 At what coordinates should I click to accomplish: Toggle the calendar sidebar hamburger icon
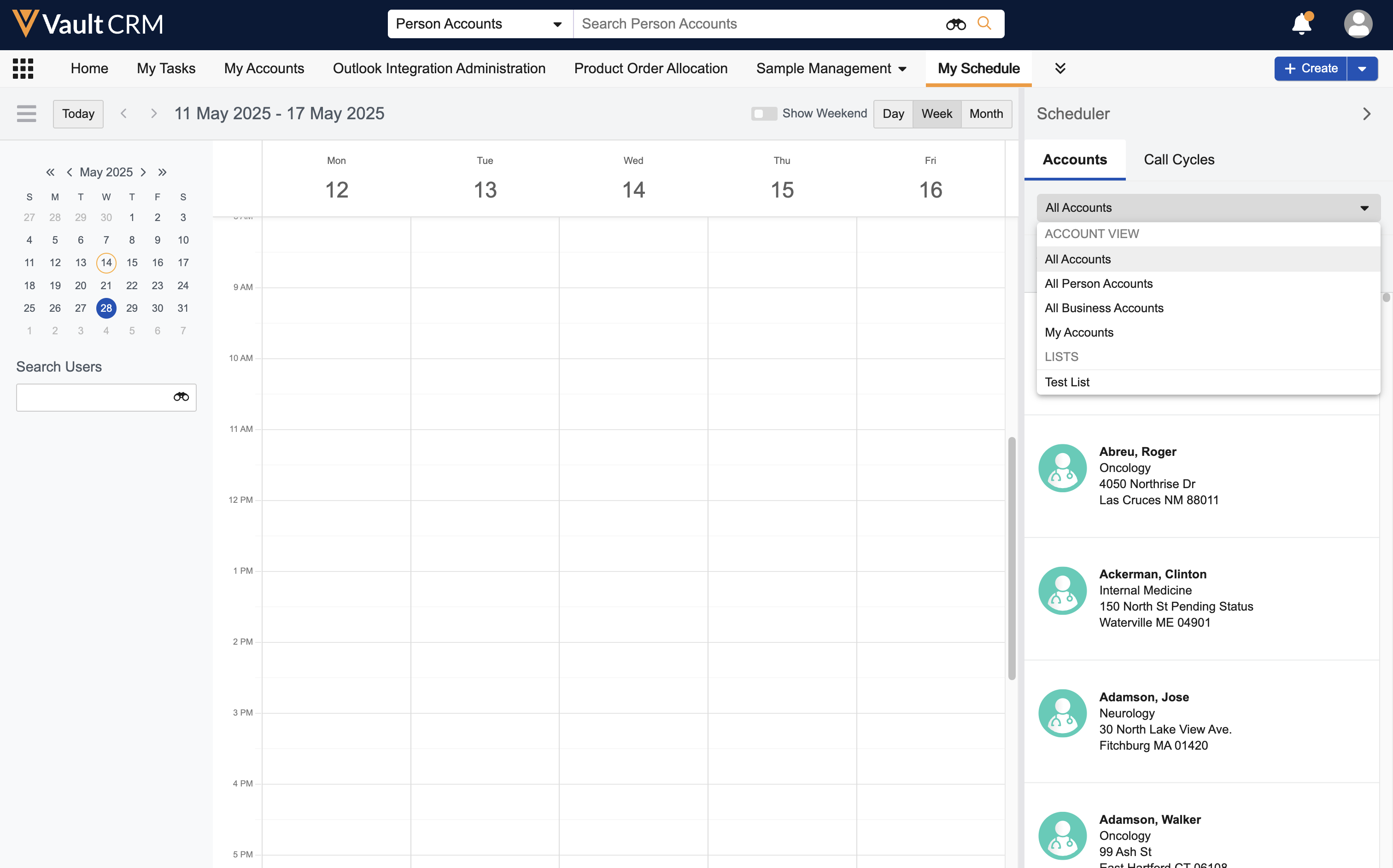(x=26, y=114)
